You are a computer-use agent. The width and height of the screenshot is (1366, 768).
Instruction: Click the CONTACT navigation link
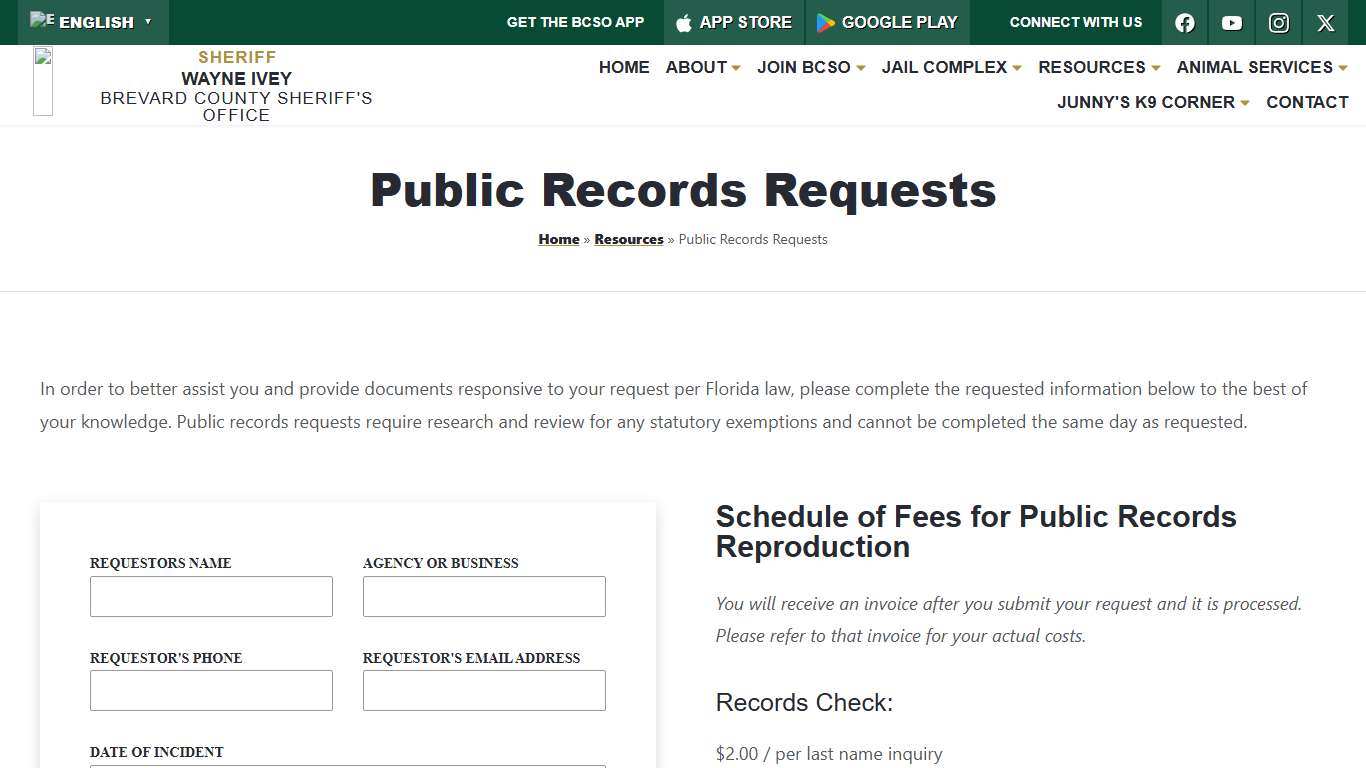pyautogui.click(x=1307, y=102)
